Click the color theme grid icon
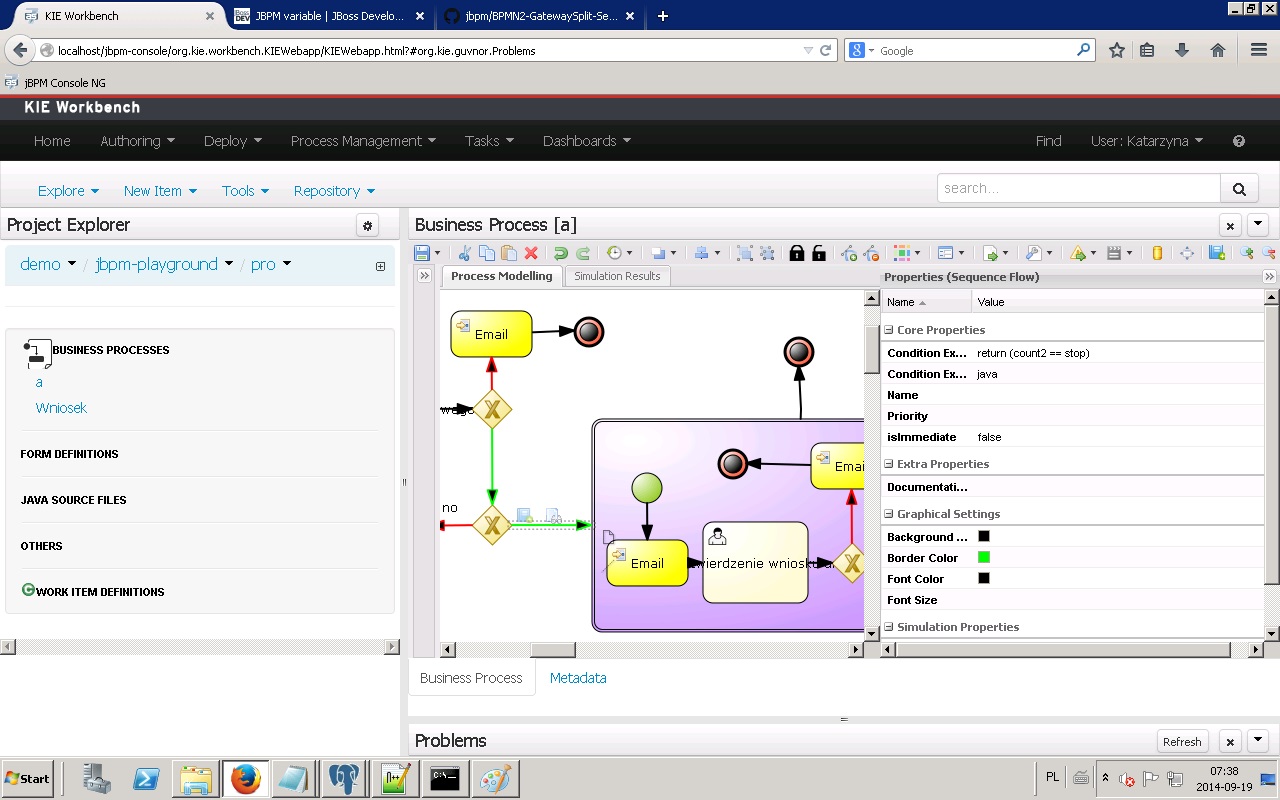1280x800 pixels. [901, 253]
